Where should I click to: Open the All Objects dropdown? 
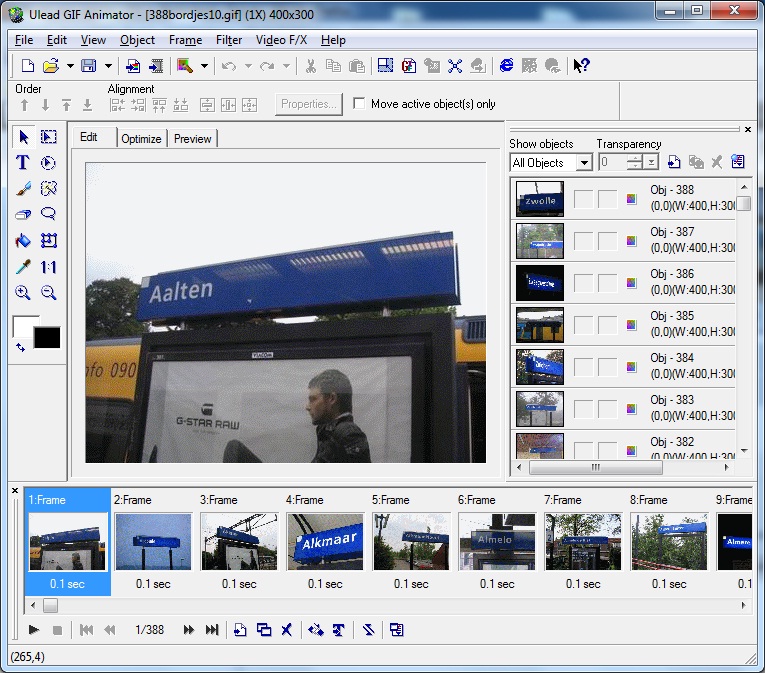tap(584, 163)
